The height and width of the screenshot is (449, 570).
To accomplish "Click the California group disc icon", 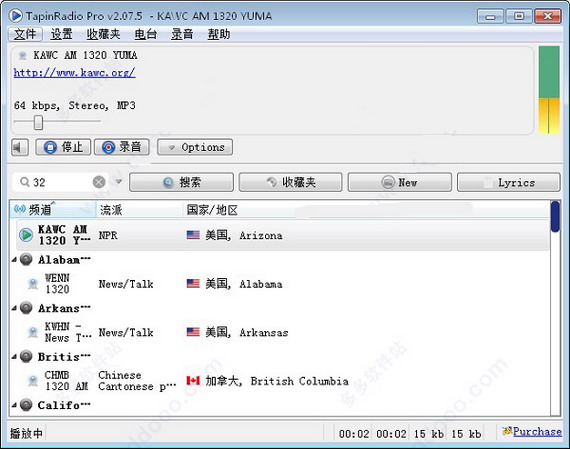I will tap(26, 404).
